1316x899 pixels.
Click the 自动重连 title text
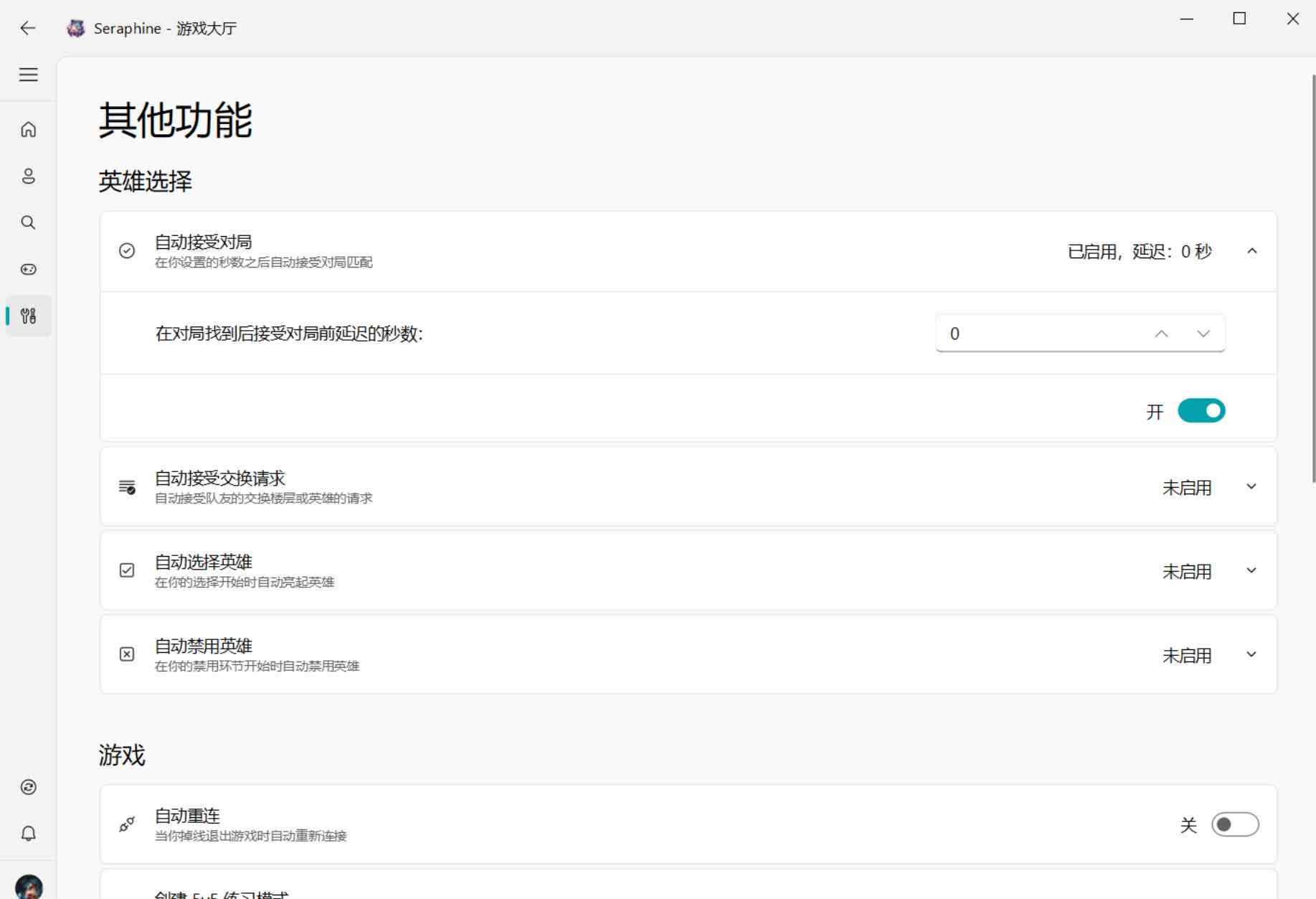(187, 816)
